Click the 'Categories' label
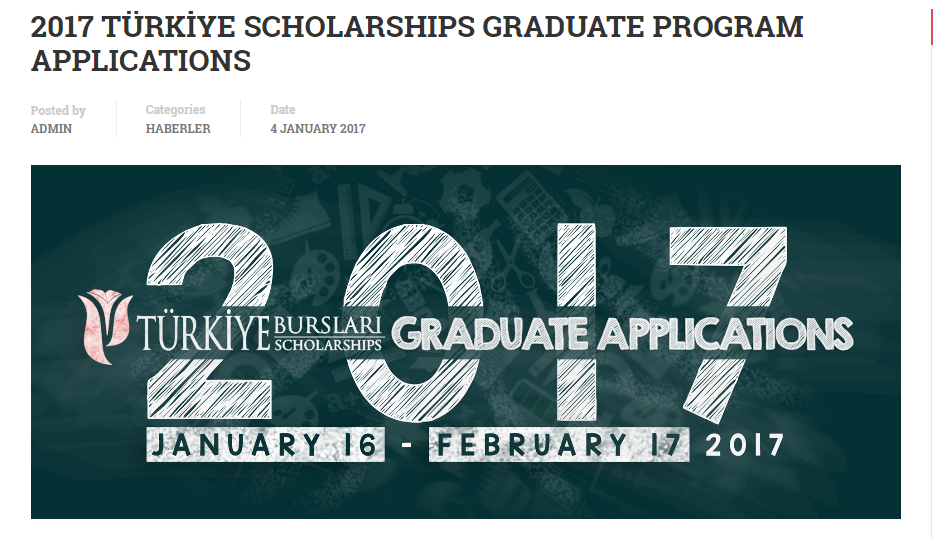The height and width of the screenshot is (538, 933). coord(176,110)
